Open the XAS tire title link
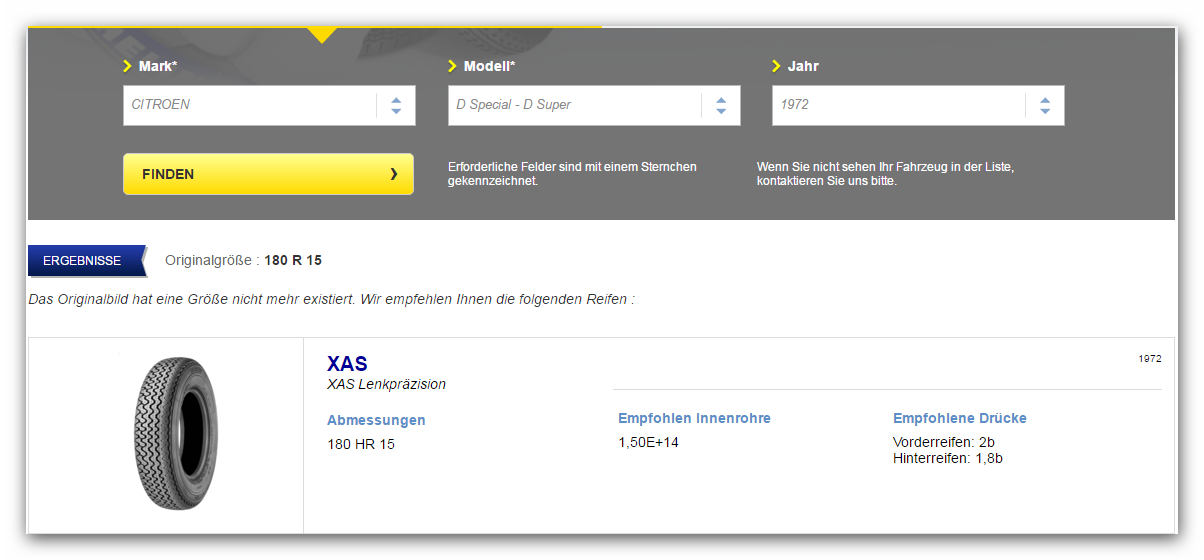Viewport: 1204px width, 560px height. (x=347, y=364)
